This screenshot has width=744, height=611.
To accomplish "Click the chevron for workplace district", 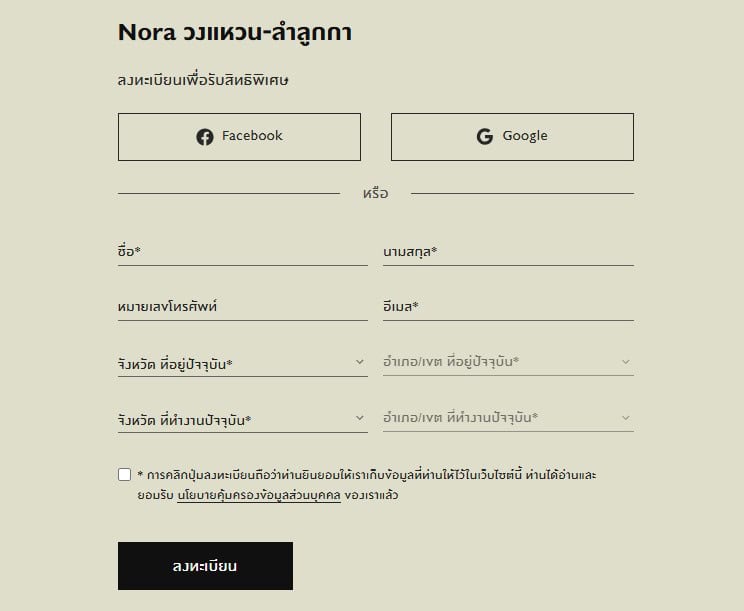I will (626, 418).
